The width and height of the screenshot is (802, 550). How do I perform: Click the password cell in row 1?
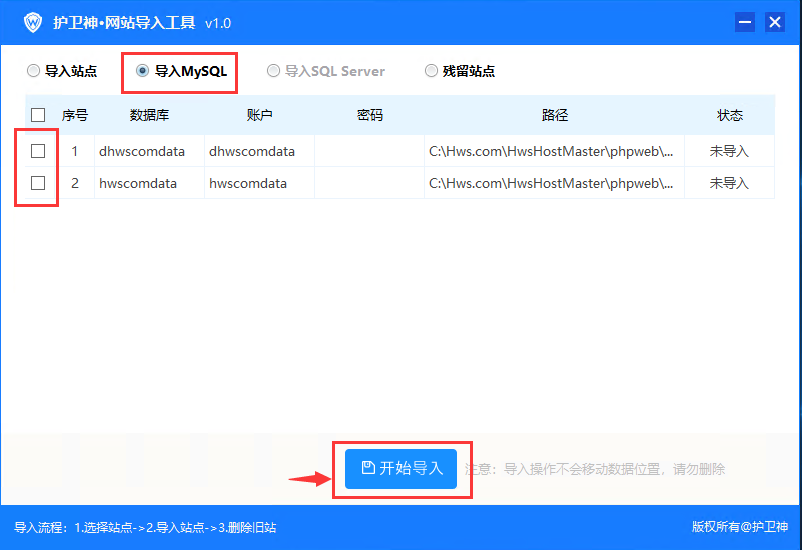(x=369, y=152)
